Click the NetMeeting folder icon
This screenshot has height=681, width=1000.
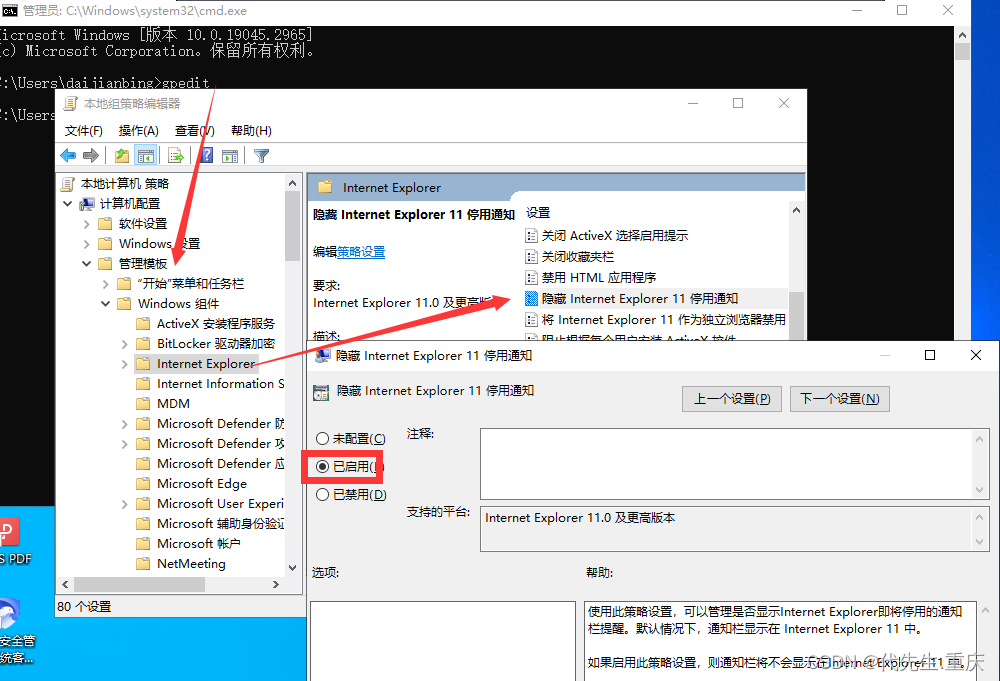pos(143,564)
